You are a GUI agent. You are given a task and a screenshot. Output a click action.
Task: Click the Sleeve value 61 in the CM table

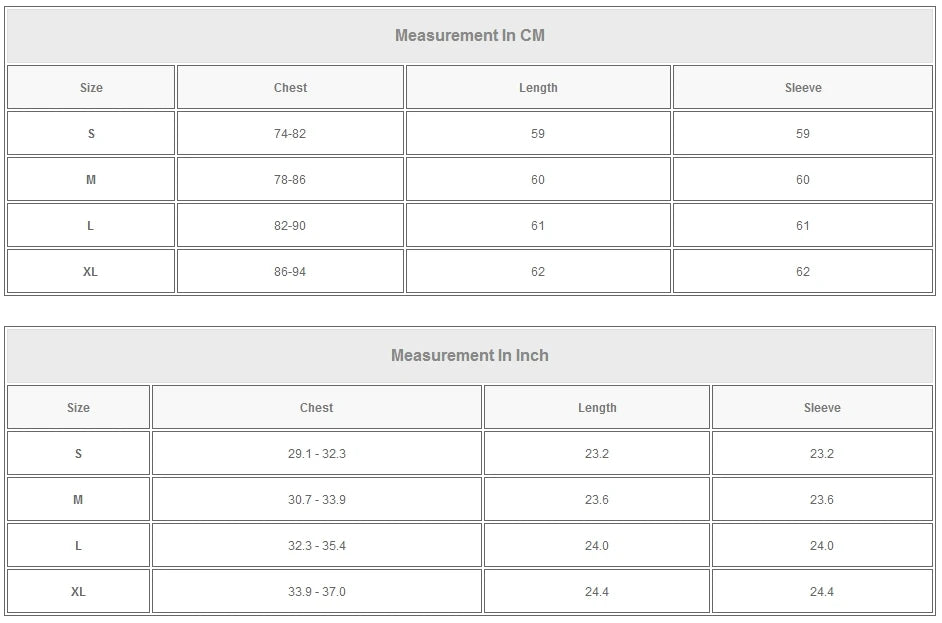point(803,226)
